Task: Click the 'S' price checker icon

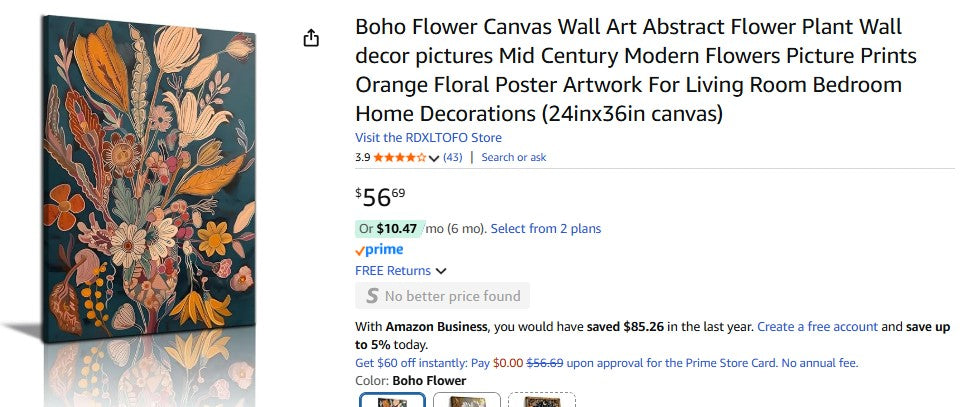Action: (372, 296)
